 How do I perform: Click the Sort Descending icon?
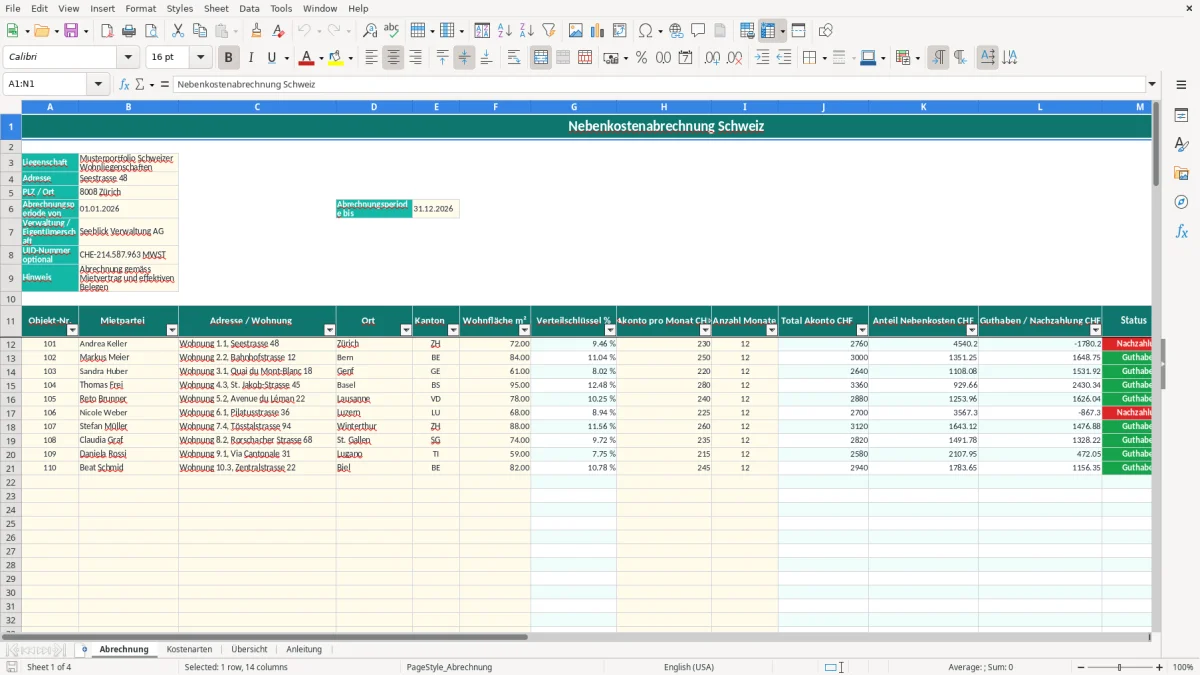[526, 31]
